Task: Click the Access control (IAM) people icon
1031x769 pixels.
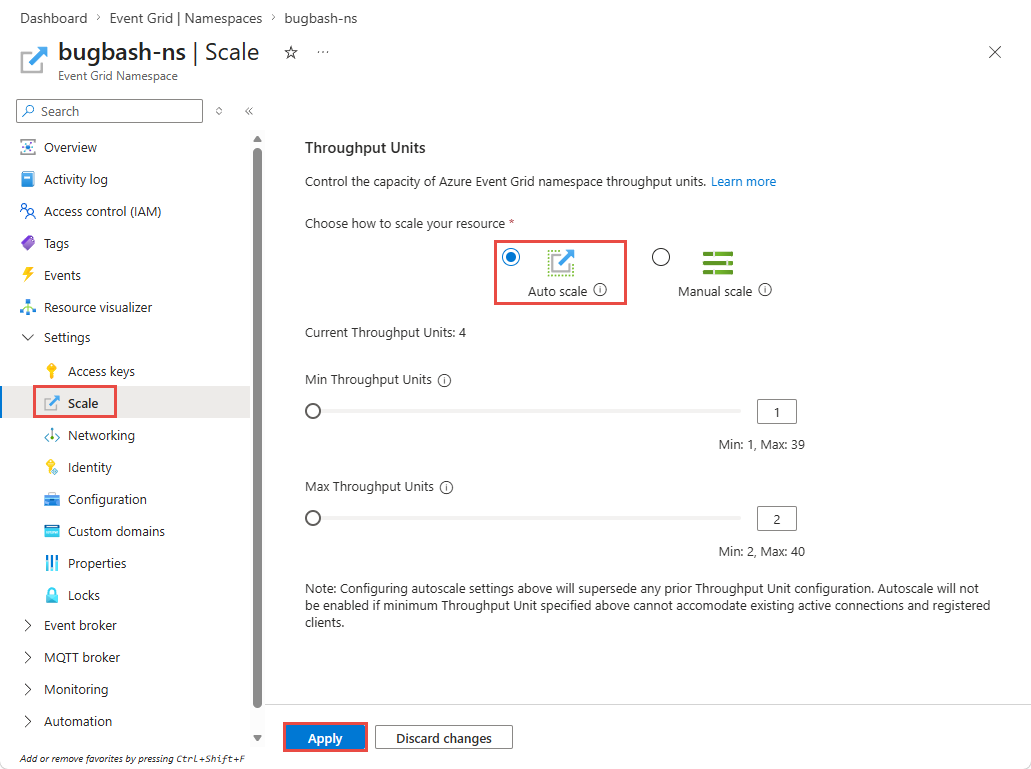Action: point(28,211)
